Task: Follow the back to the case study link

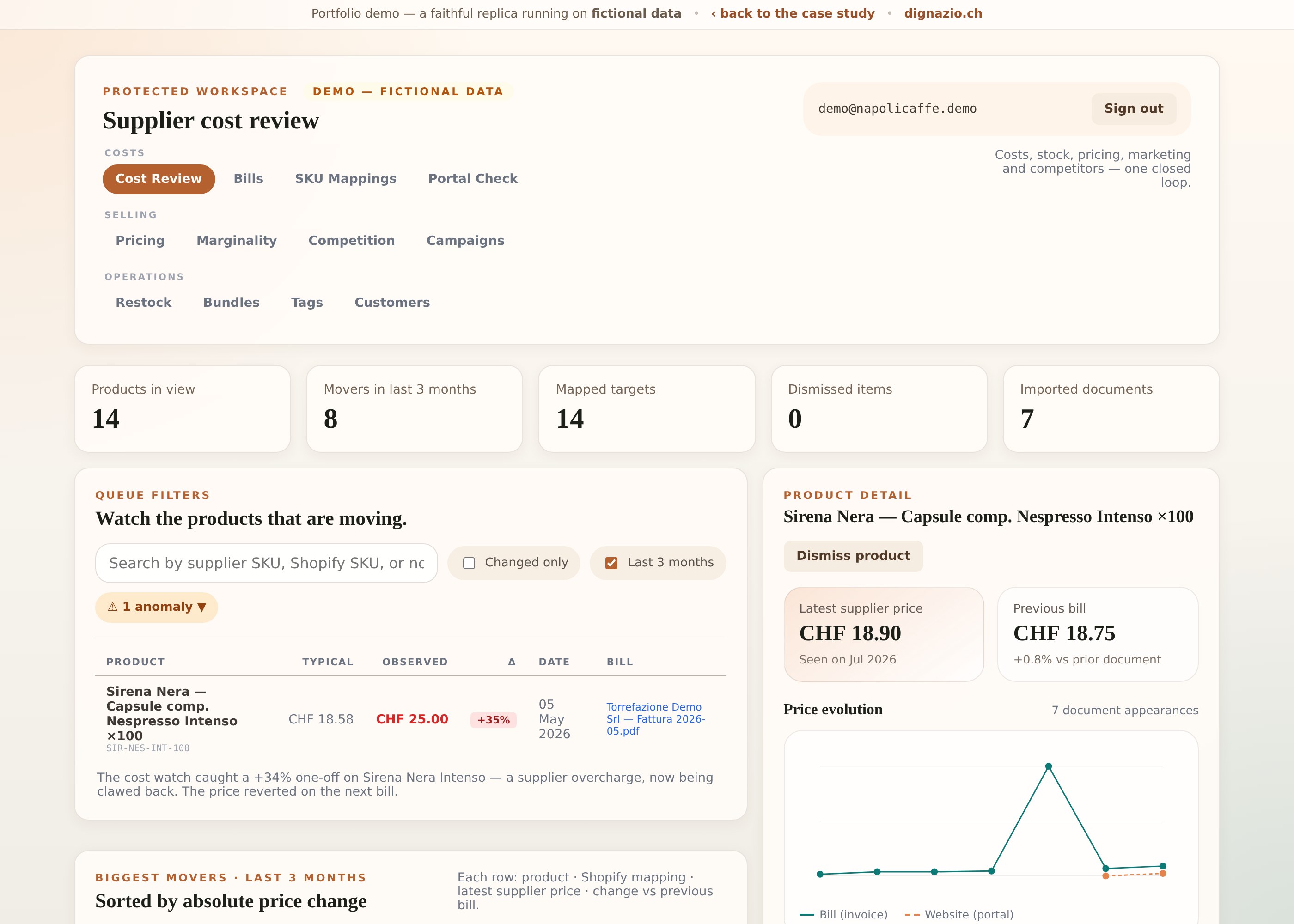Action: [x=793, y=14]
